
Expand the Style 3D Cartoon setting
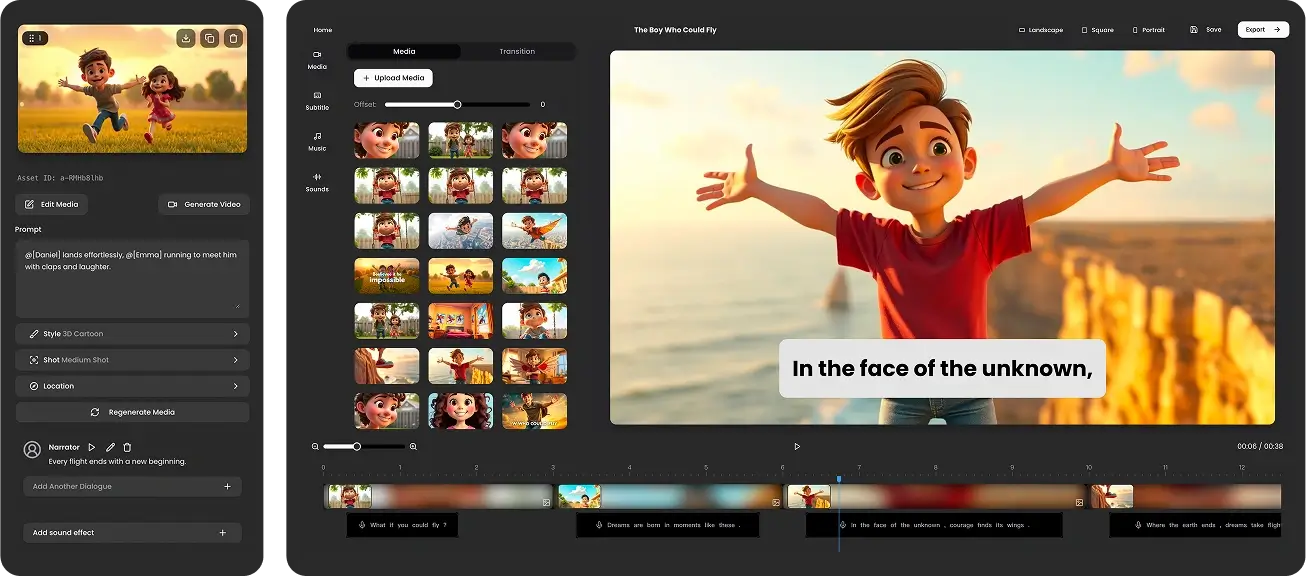[131, 333]
